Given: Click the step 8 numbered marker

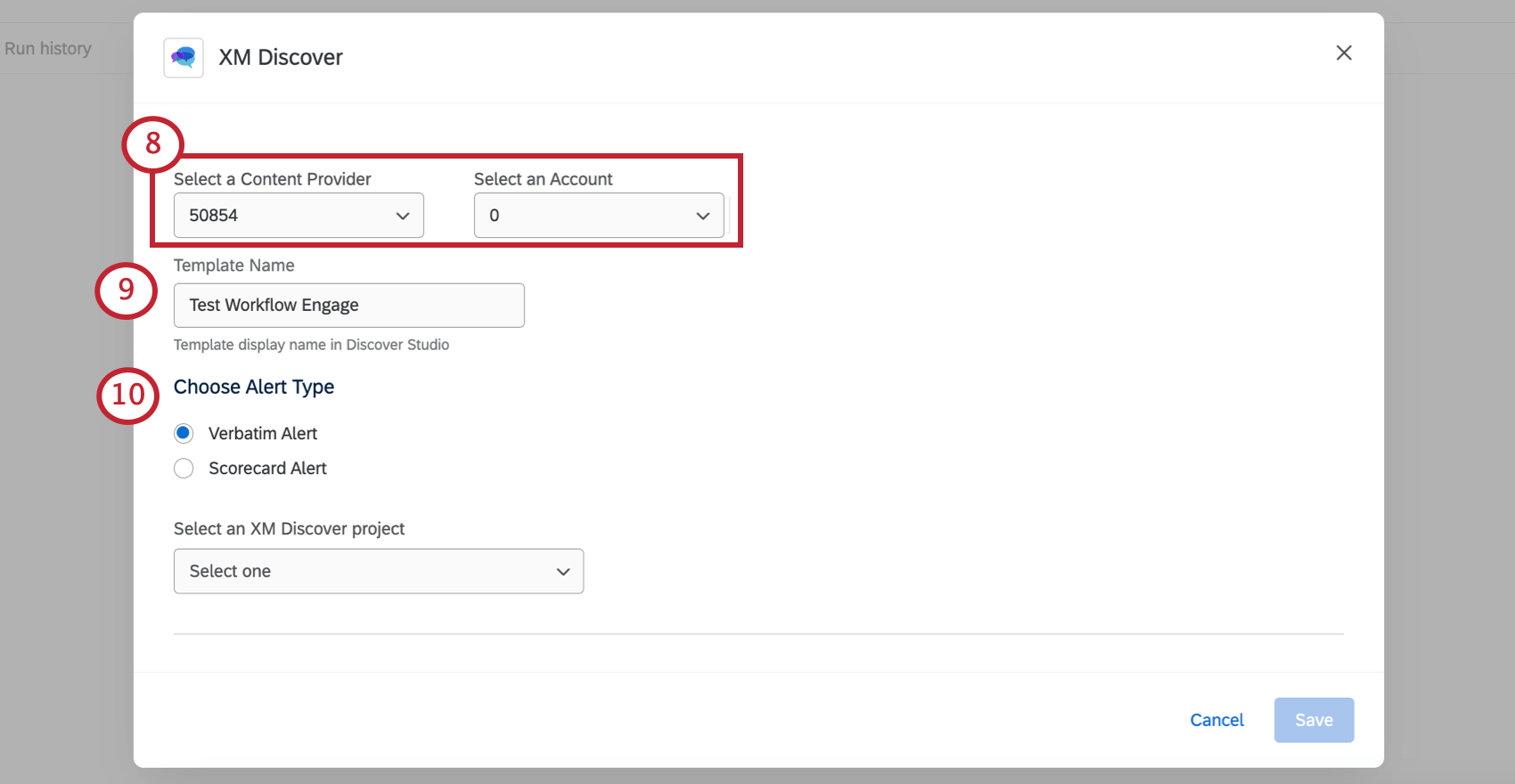Looking at the screenshot, I should pos(153,143).
